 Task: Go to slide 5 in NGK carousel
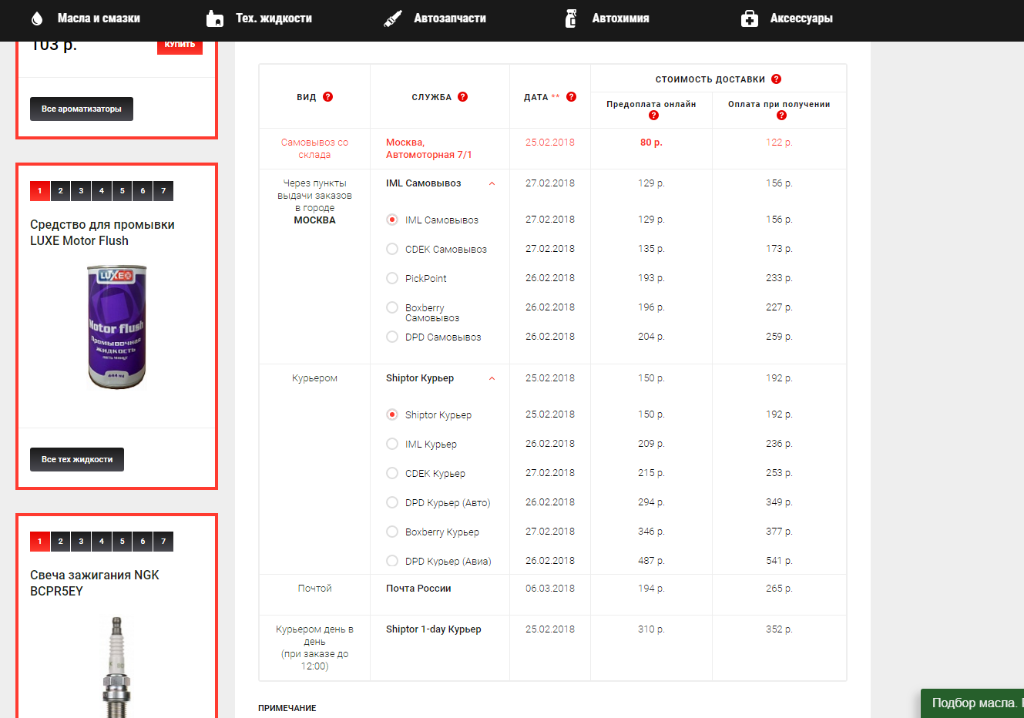coord(122,541)
